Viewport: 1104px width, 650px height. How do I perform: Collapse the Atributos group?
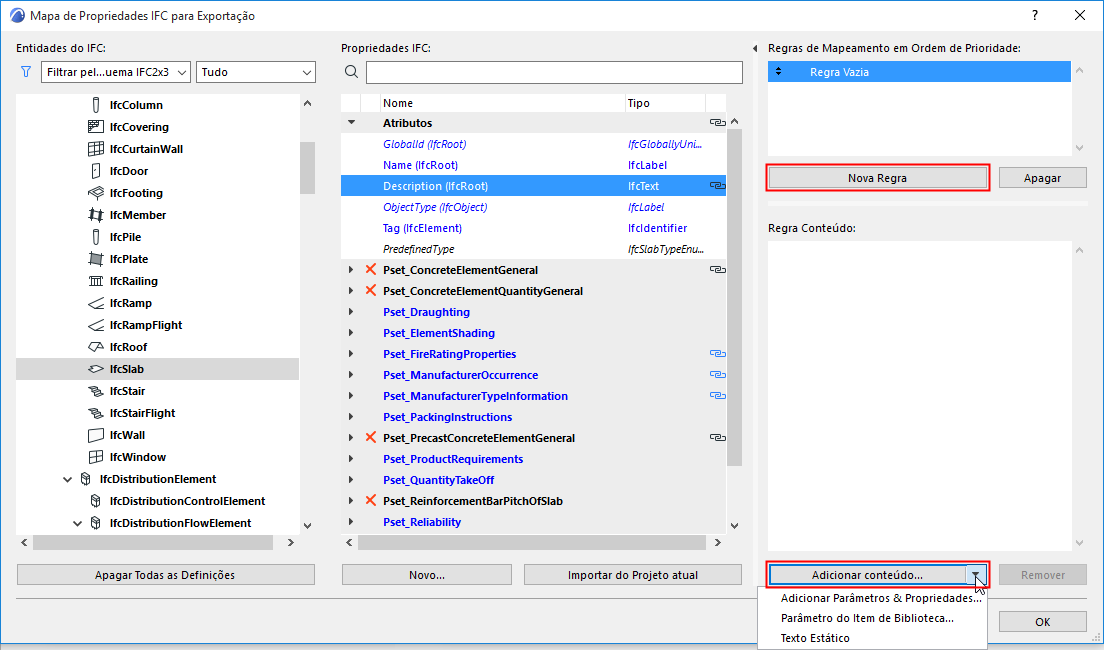[x=351, y=123]
